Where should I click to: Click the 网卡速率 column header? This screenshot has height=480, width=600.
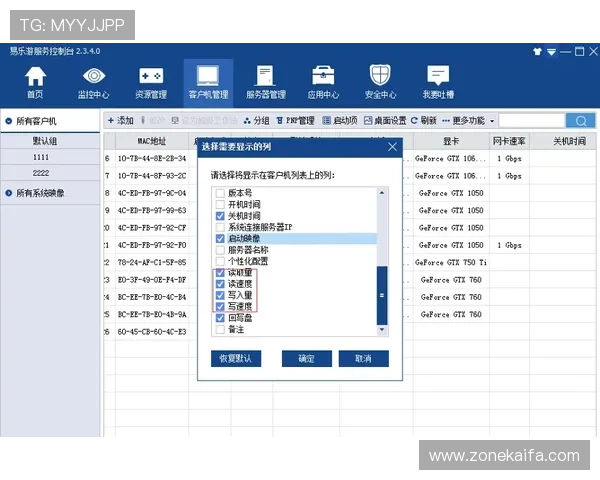[509, 141]
